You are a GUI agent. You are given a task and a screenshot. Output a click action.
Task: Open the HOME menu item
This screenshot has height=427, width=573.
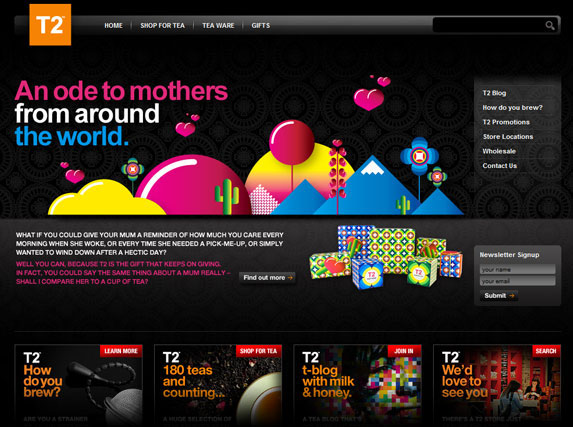113,26
